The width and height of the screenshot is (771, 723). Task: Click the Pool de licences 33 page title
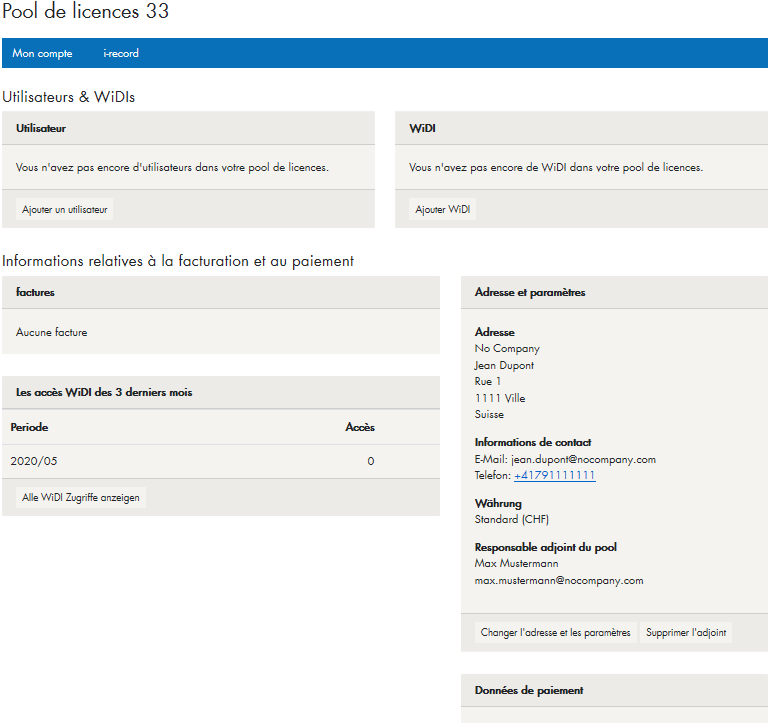pos(86,12)
